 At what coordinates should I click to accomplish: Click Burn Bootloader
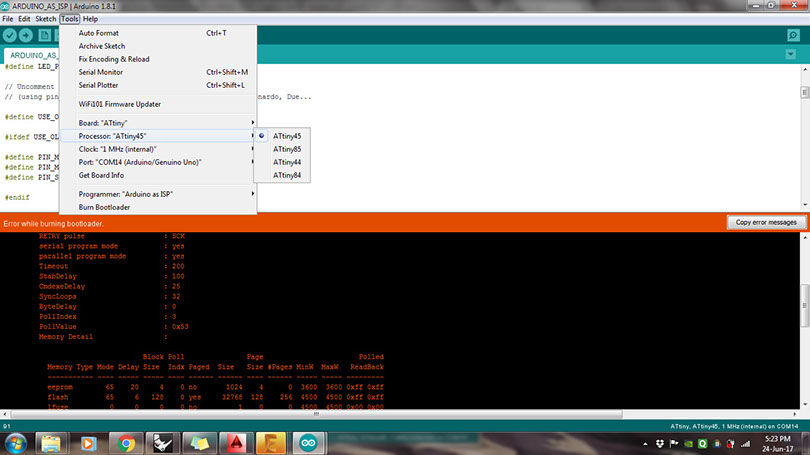click(158, 207)
